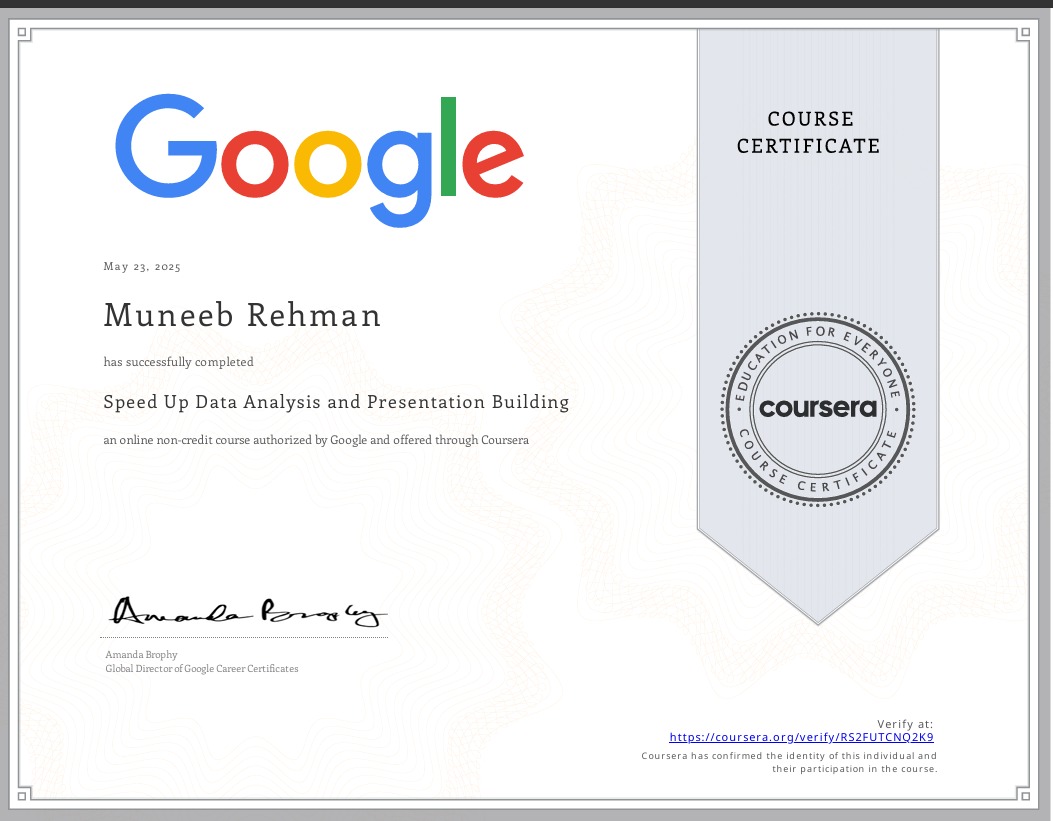Screen dimensions: 1053x821
Task: Click the 'Verify at:' label
Action: (905, 724)
